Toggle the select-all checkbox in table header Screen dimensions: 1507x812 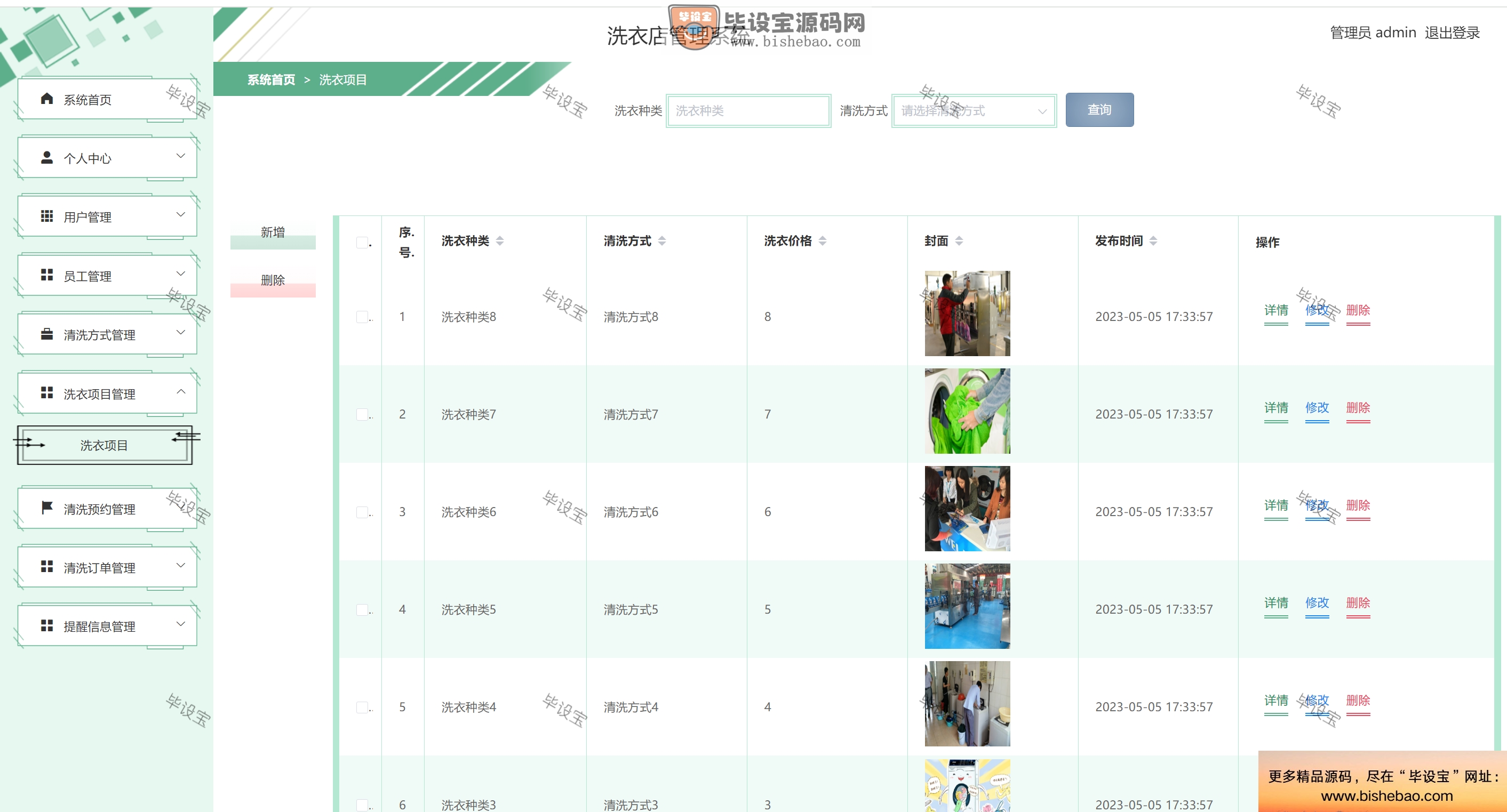coord(362,243)
